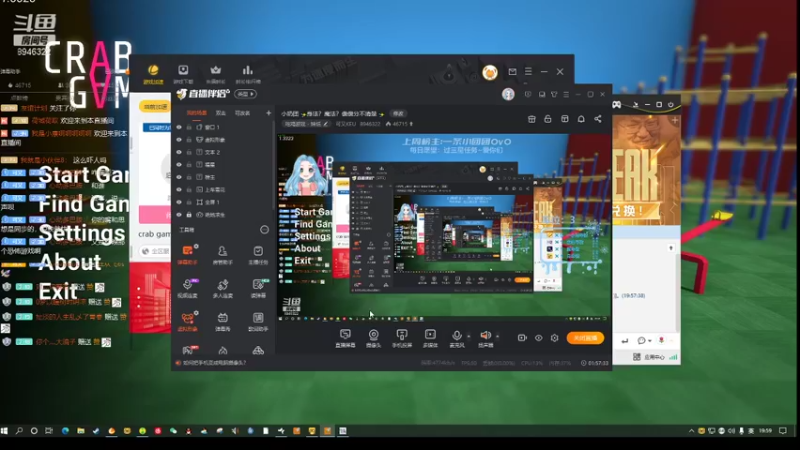Viewport: 800px width, 450px height.
Task: Click the mail icon in the back window
Action: point(512,72)
